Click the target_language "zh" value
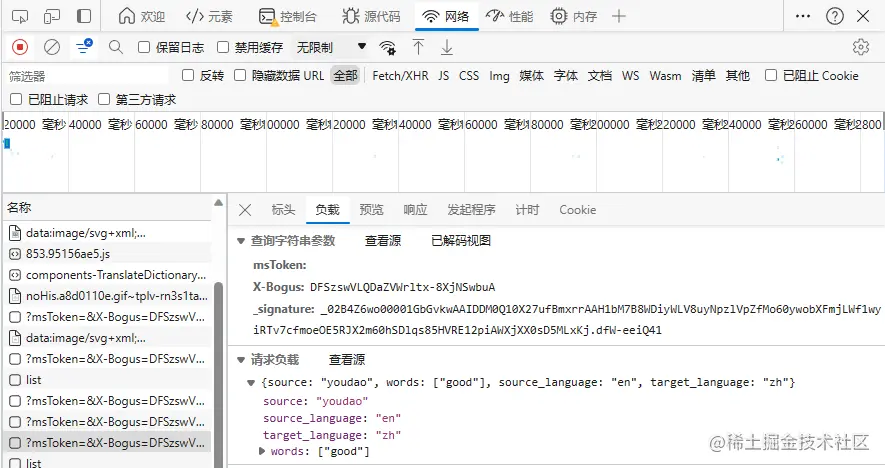The width and height of the screenshot is (885, 468). pyautogui.click(x=388, y=435)
